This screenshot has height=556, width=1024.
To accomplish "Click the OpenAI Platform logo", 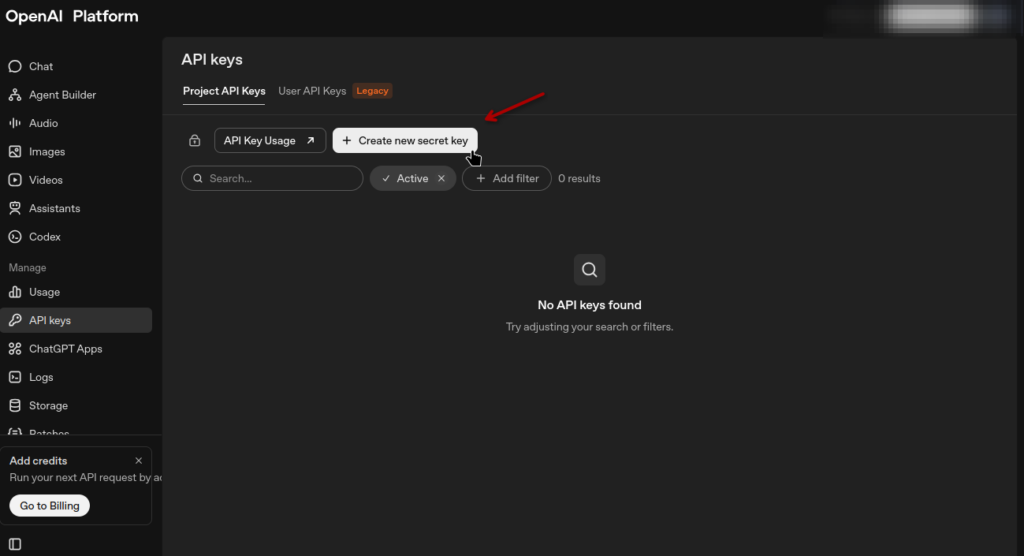I will click(72, 16).
